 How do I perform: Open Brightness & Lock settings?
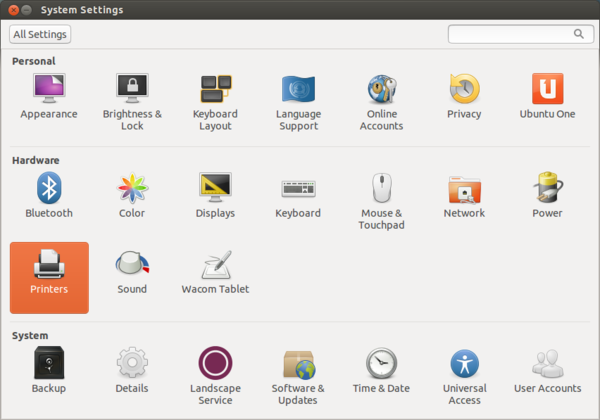(x=132, y=102)
